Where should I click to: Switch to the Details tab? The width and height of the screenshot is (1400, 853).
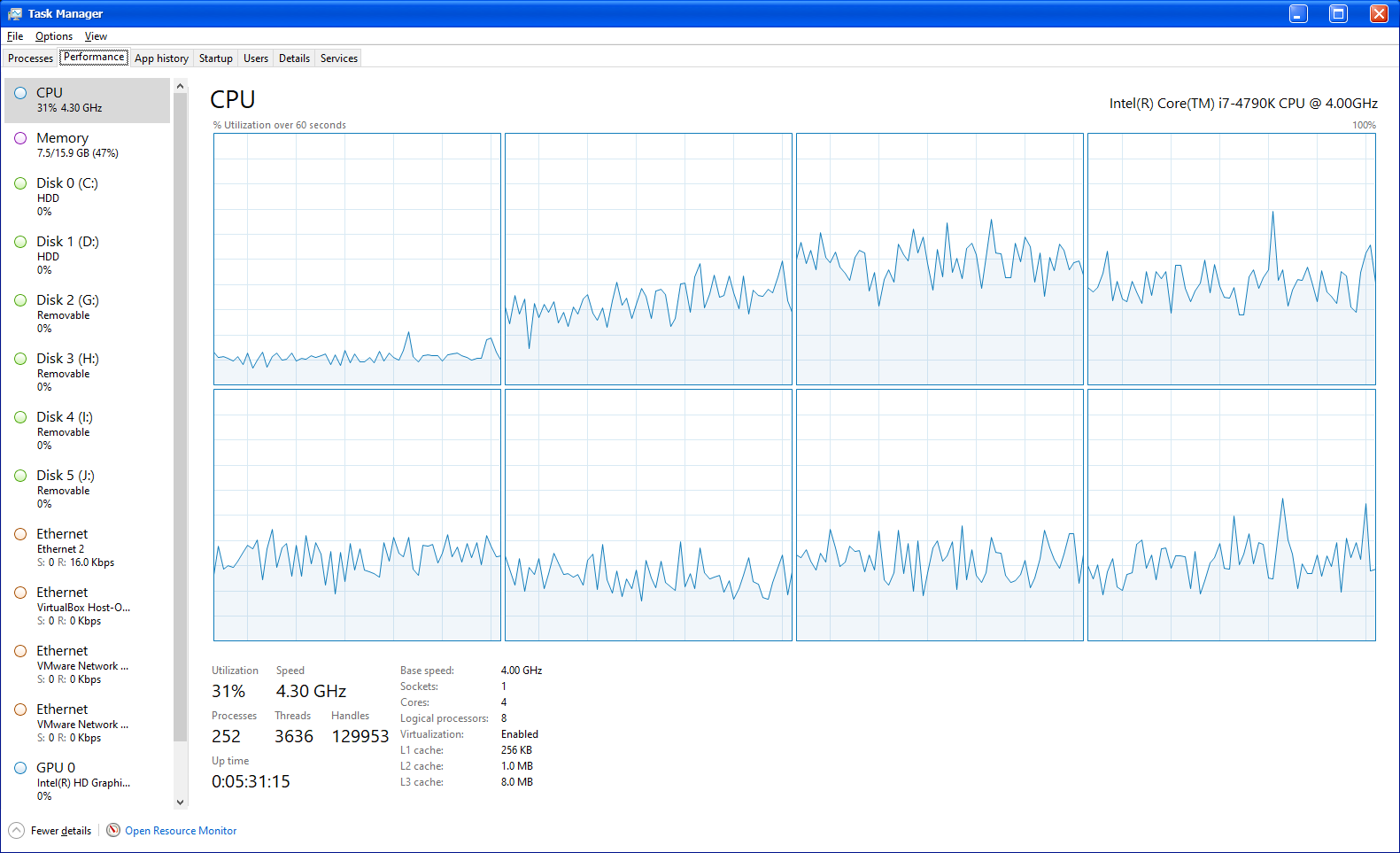[294, 58]
